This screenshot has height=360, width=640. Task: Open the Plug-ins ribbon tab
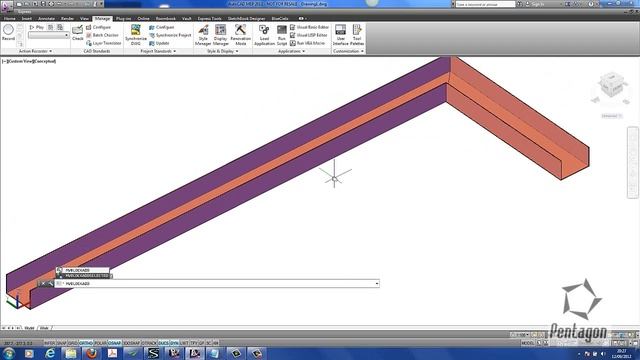click(123, 18)
